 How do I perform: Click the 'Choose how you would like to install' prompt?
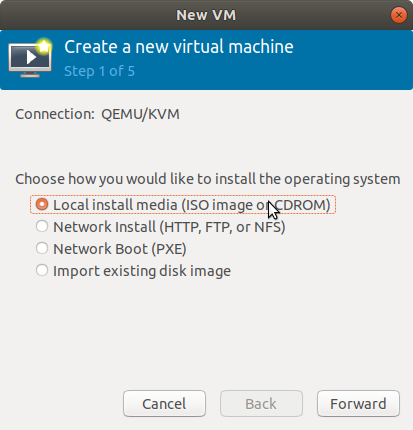(208, 179)
